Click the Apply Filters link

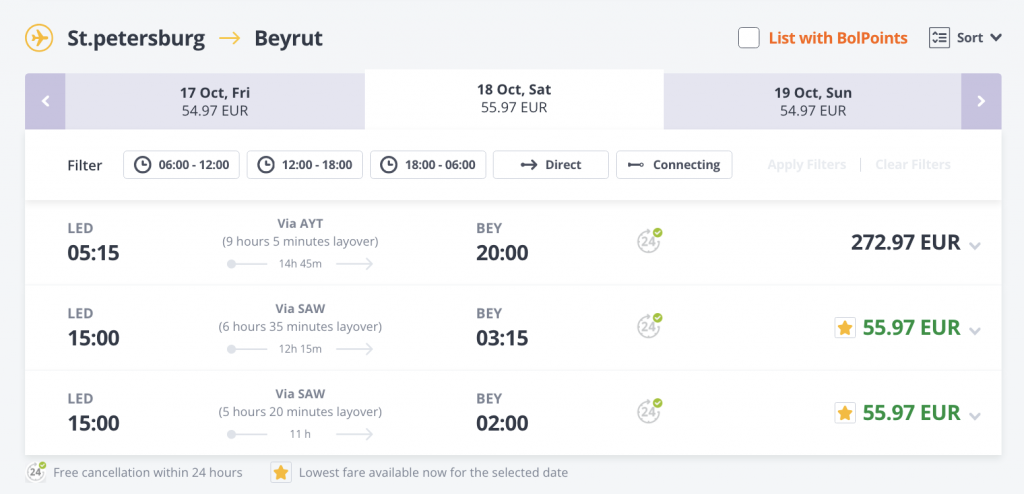[807, 165]
